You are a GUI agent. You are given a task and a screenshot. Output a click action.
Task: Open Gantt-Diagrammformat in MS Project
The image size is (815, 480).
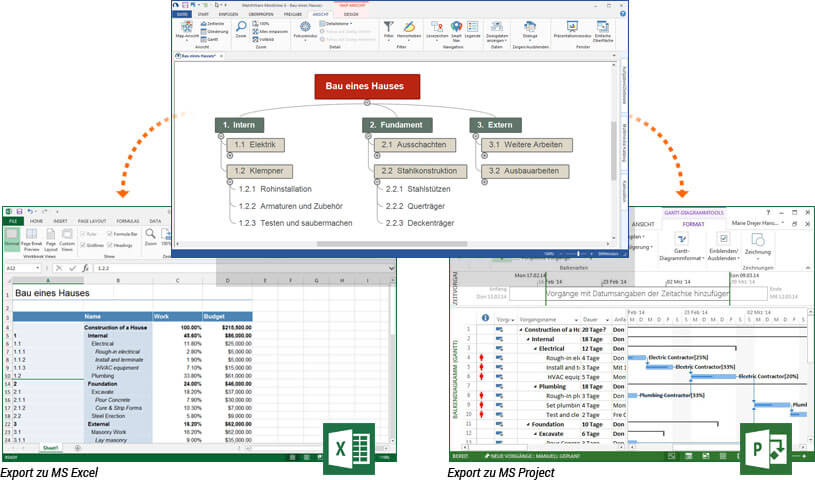click(681, 247)
